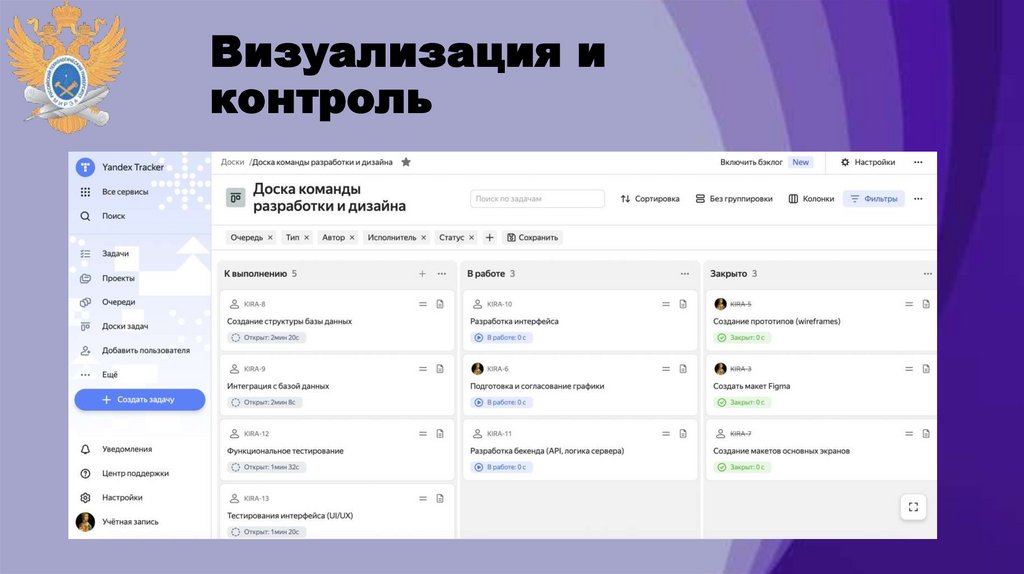Remove the Статус filter with its x

(472, 238)
